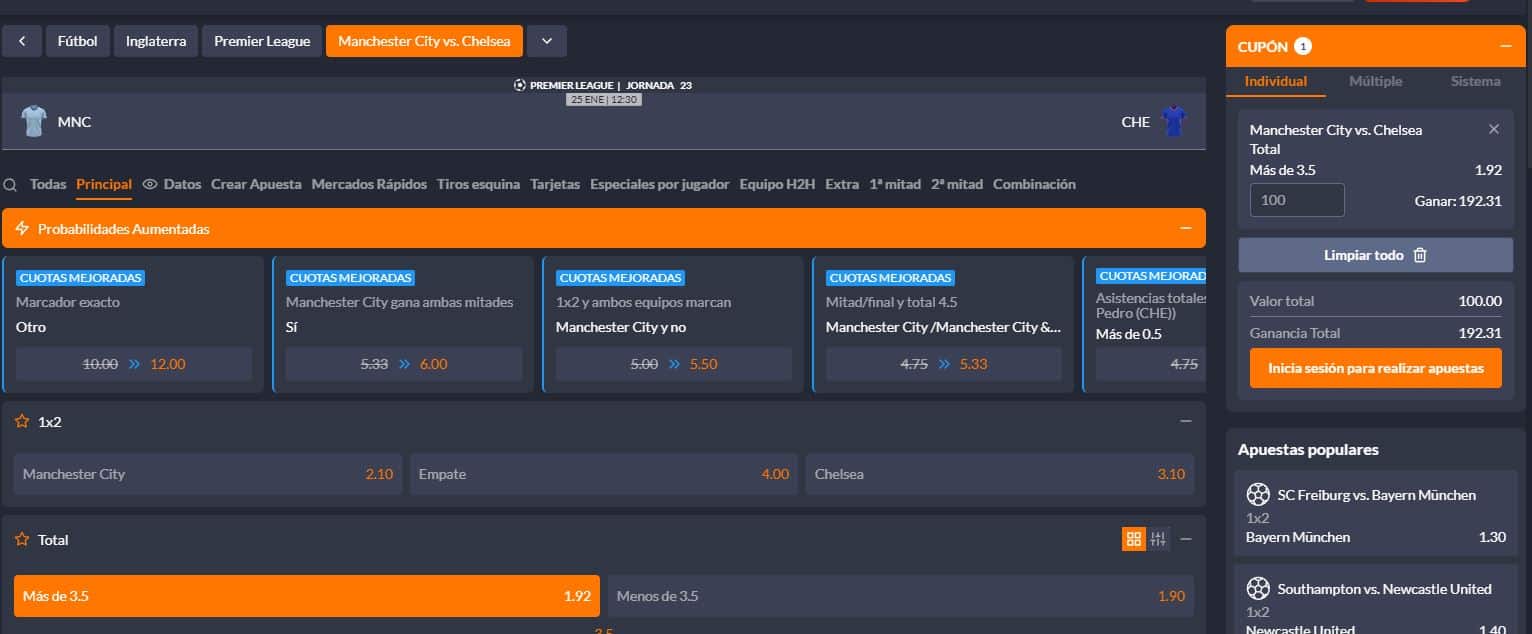The height and width of the screenshot is (634, 1532).
Task: Select Chelsea 3.10 odds in 1x2
Action: 1000,474
